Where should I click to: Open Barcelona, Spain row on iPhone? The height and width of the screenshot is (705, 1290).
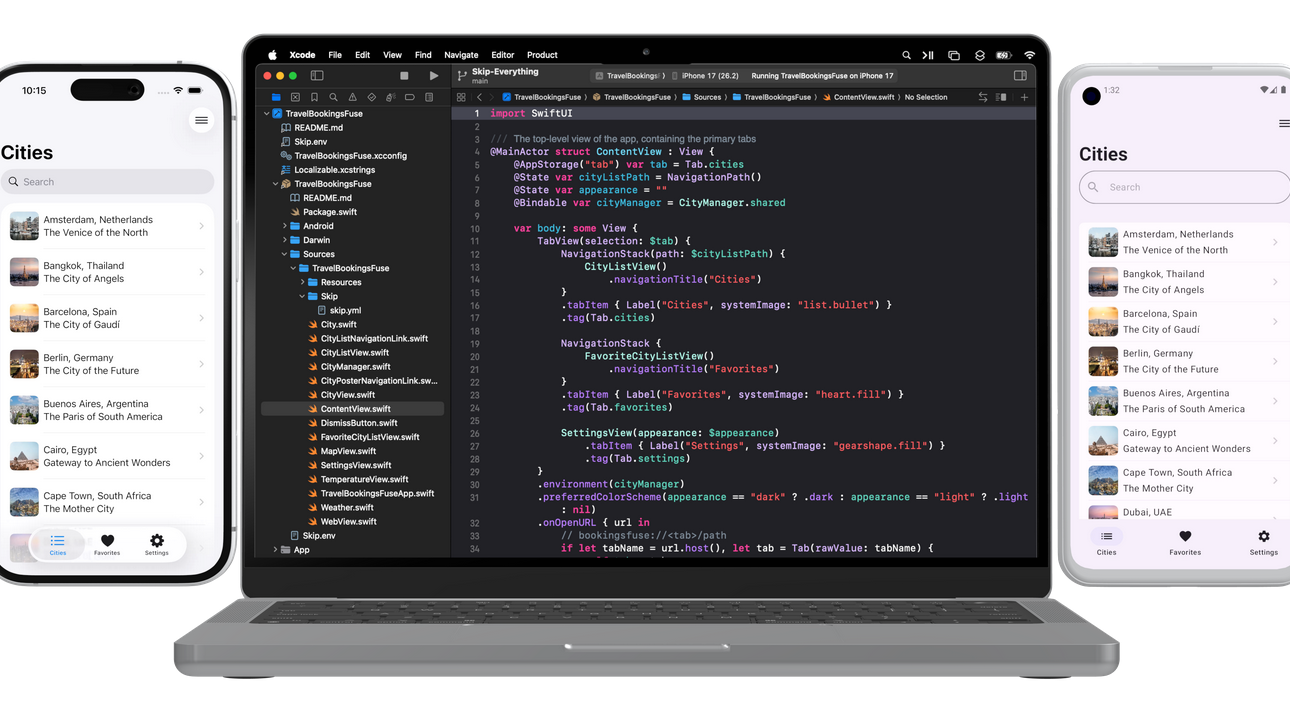pos(107,318)
